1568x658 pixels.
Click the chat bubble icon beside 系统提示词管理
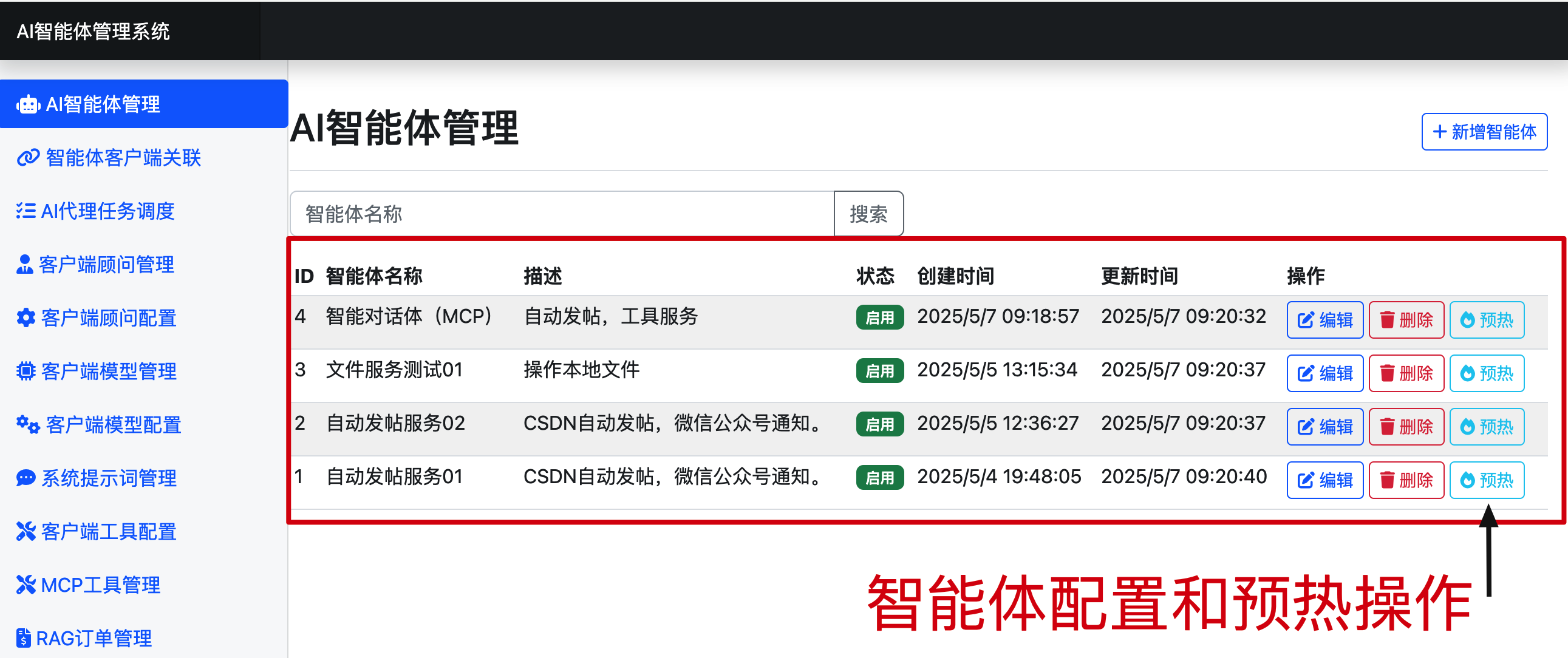(26, 478)
